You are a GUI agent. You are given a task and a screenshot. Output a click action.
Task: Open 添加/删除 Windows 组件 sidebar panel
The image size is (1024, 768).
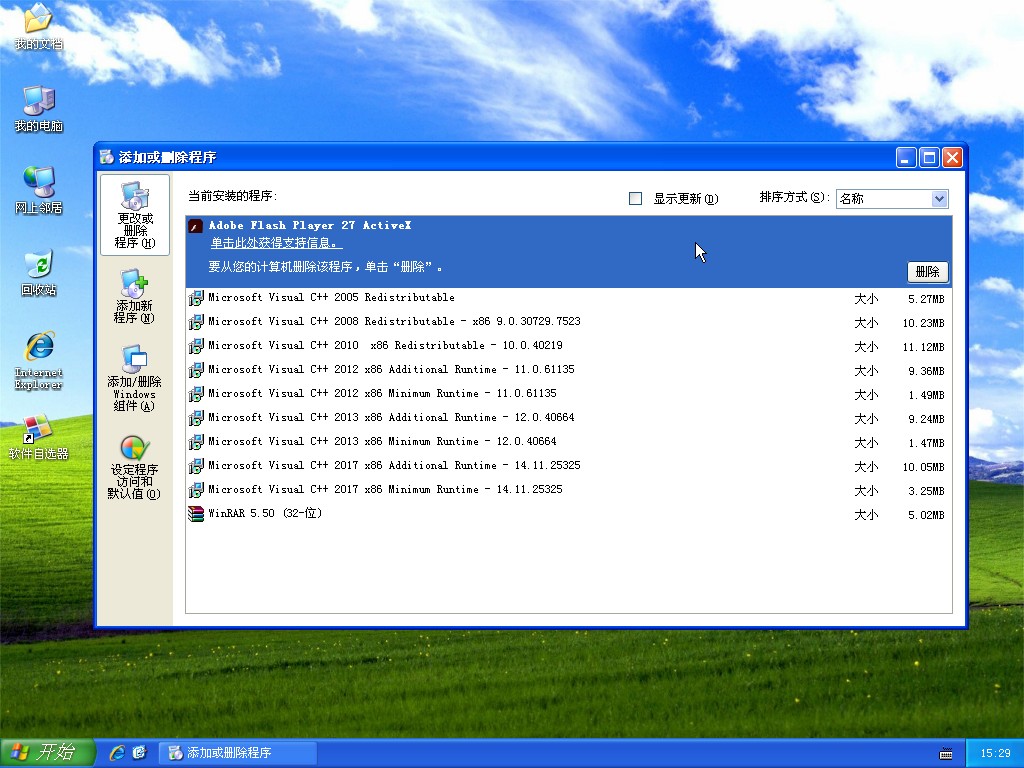click(135, 378)
